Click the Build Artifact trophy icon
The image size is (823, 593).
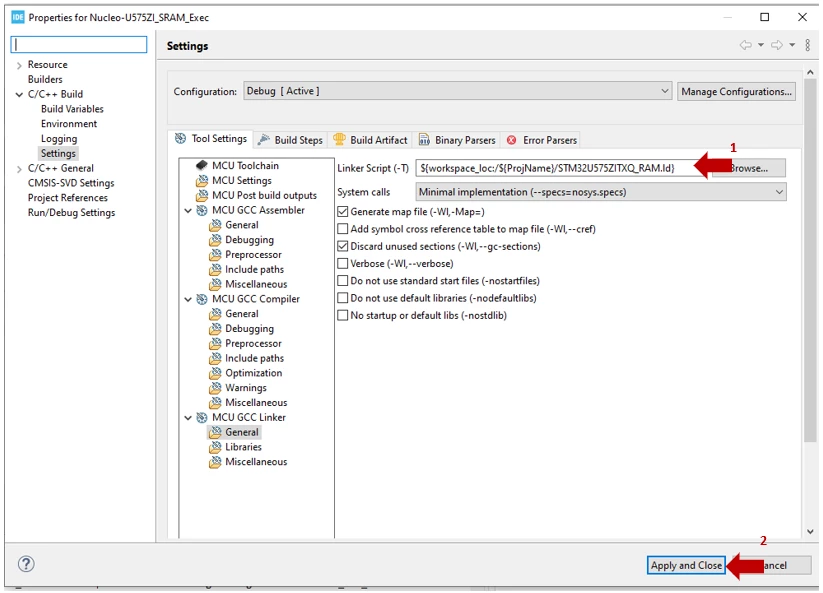pos(340,140)
